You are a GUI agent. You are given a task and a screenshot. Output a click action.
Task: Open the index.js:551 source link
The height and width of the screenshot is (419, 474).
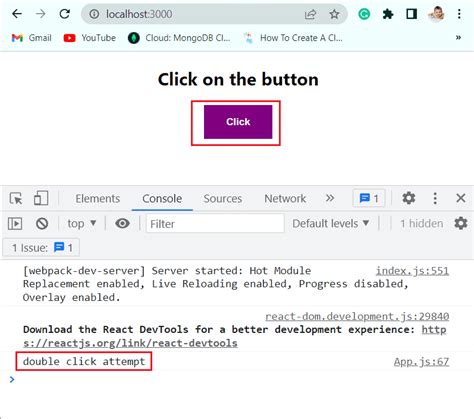[412, 271]
